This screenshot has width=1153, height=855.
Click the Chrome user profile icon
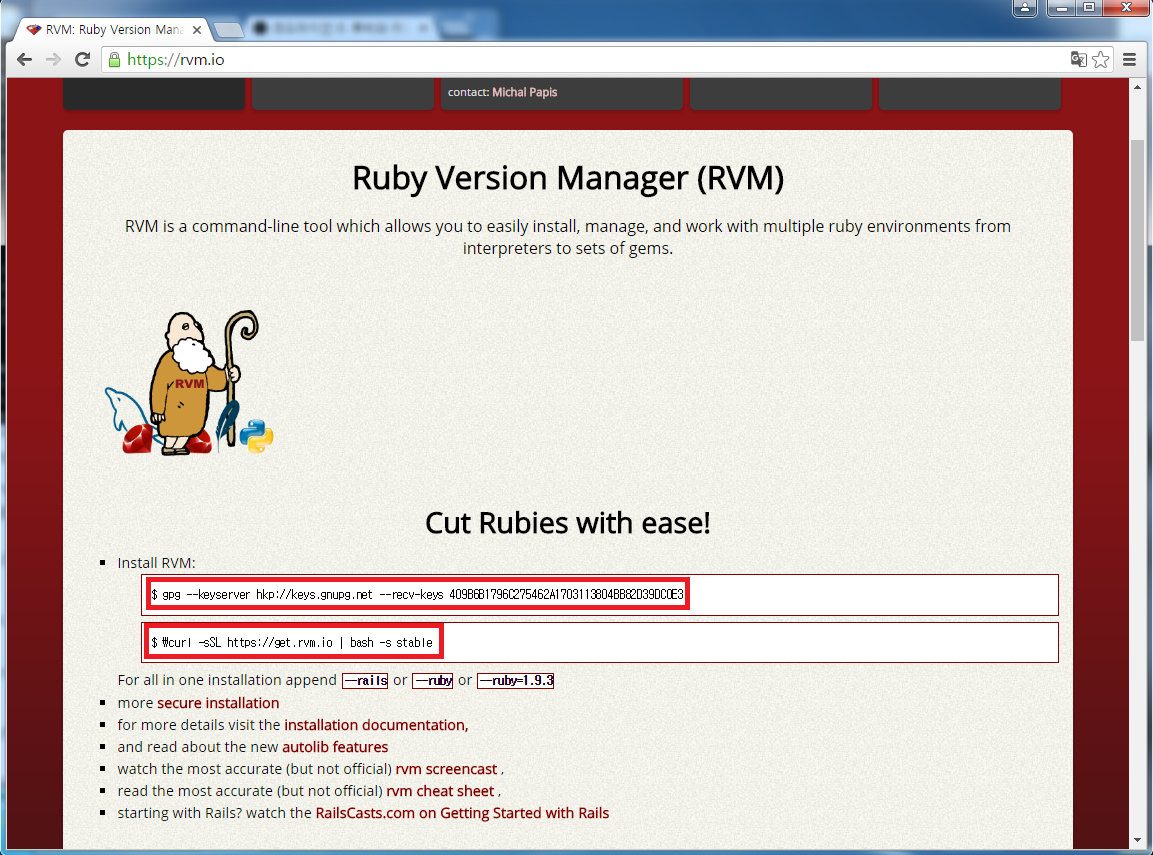coord(1025,7)
